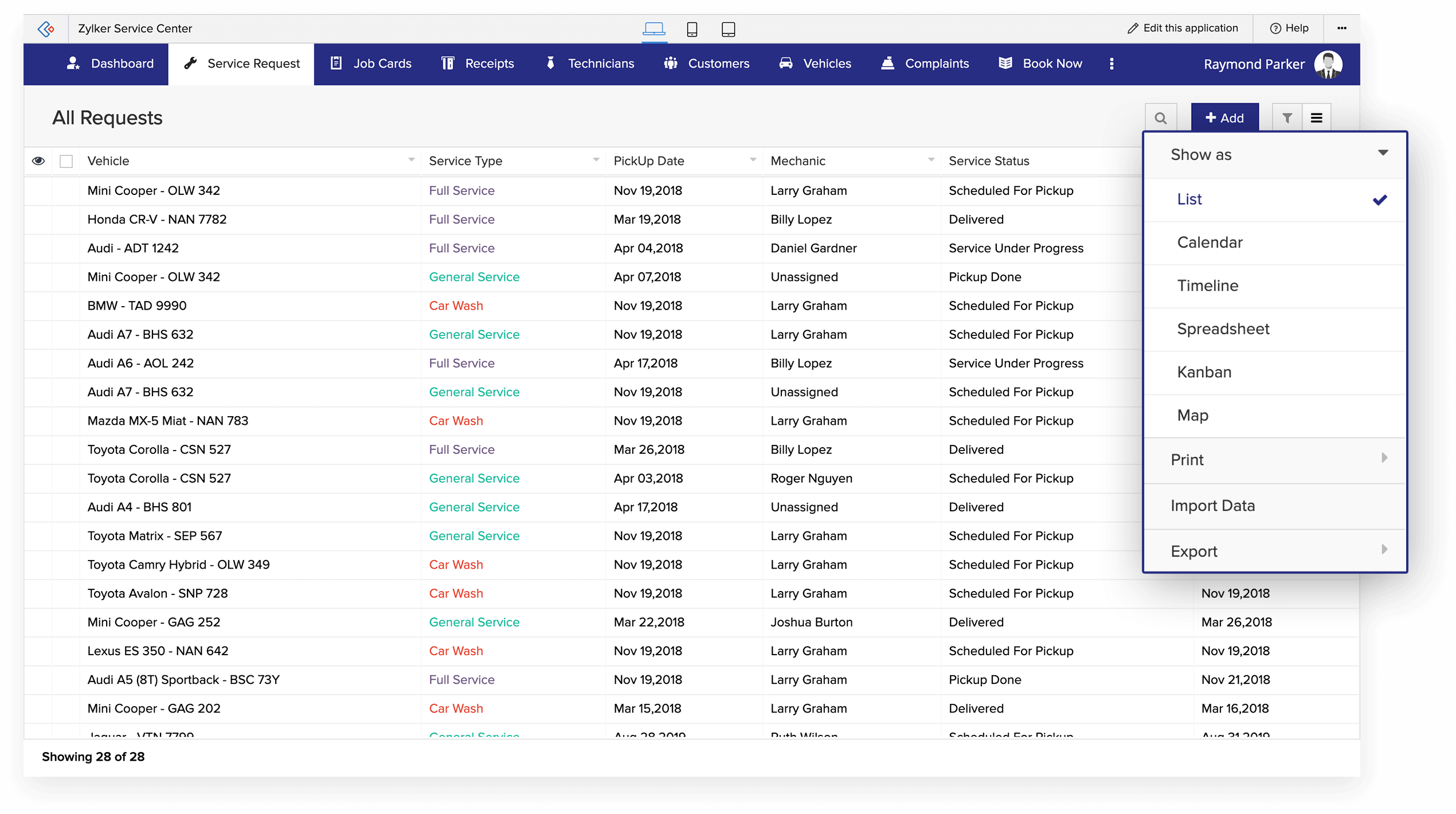Image resolution: width=1456 pixels, height=814 pixels.
Task: Open the Job Cards tab
Action: [x=371, y=64]
